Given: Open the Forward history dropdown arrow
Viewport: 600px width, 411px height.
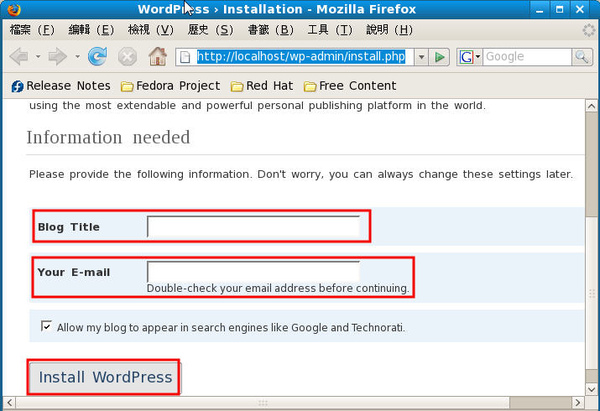Looking at the screenshot, I should [77, 57].
